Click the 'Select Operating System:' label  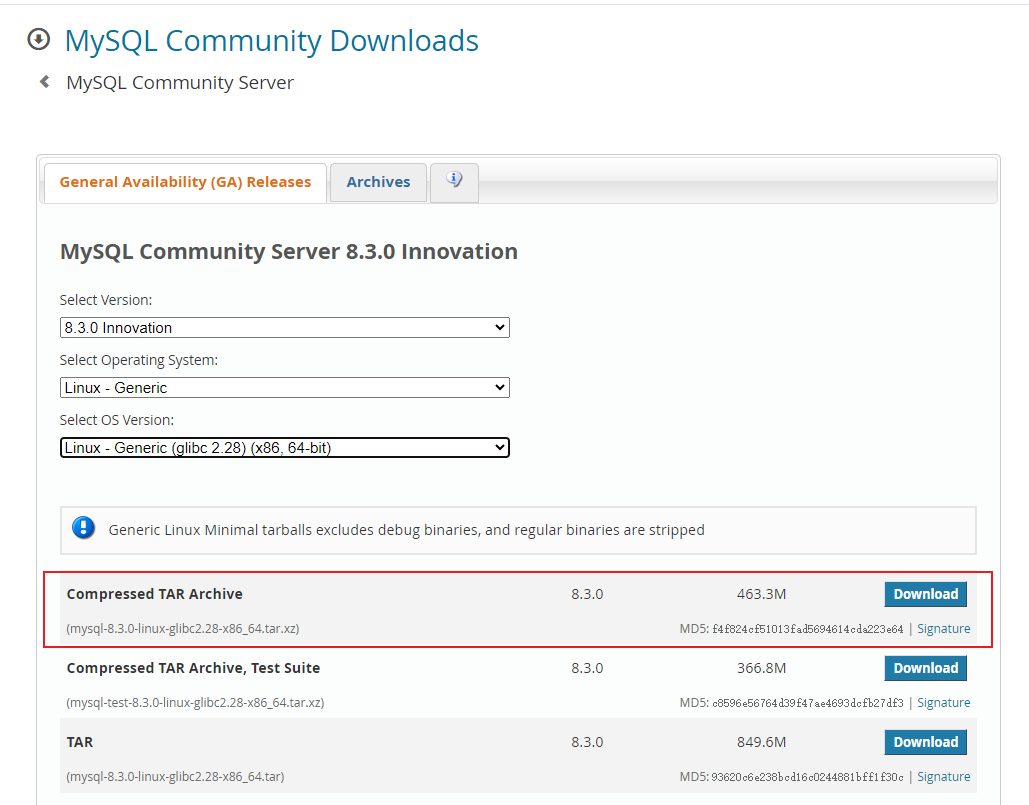point(138,360)
